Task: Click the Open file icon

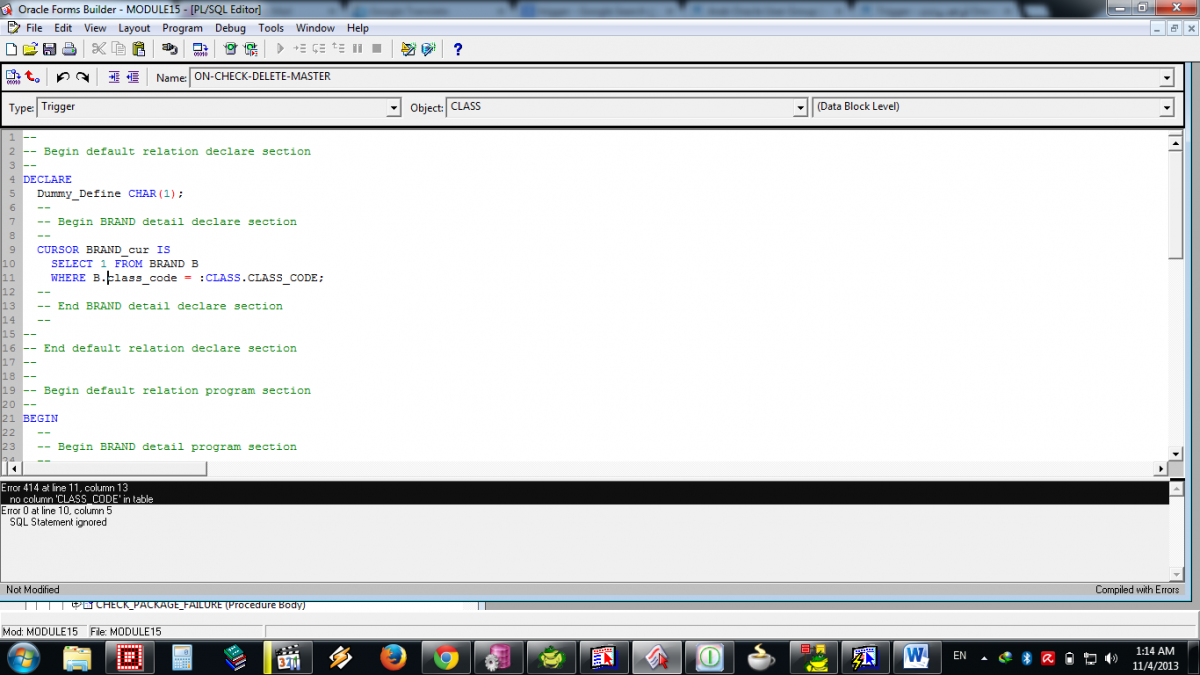Action: (29, 48)
